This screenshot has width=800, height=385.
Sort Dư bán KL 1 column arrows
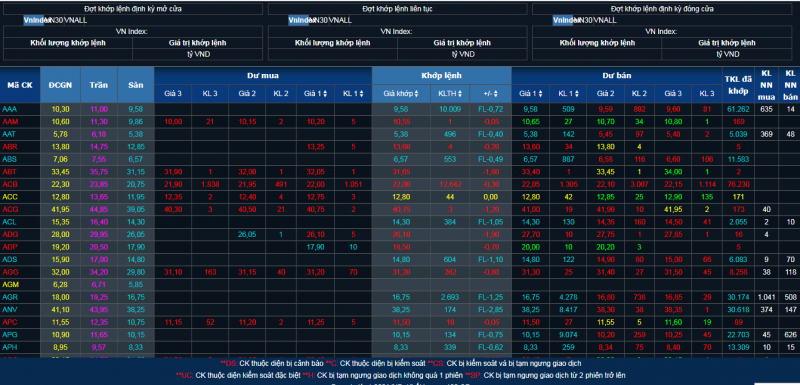click(577, 94)
